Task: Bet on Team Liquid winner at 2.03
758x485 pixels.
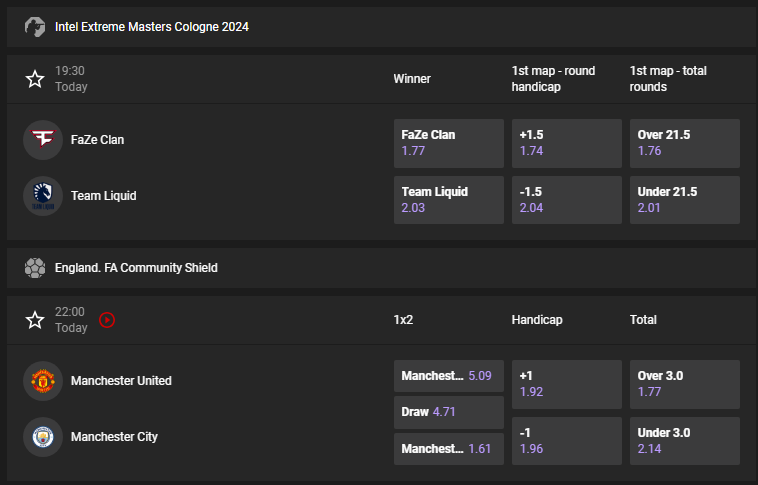Action: tap(448, 199)
